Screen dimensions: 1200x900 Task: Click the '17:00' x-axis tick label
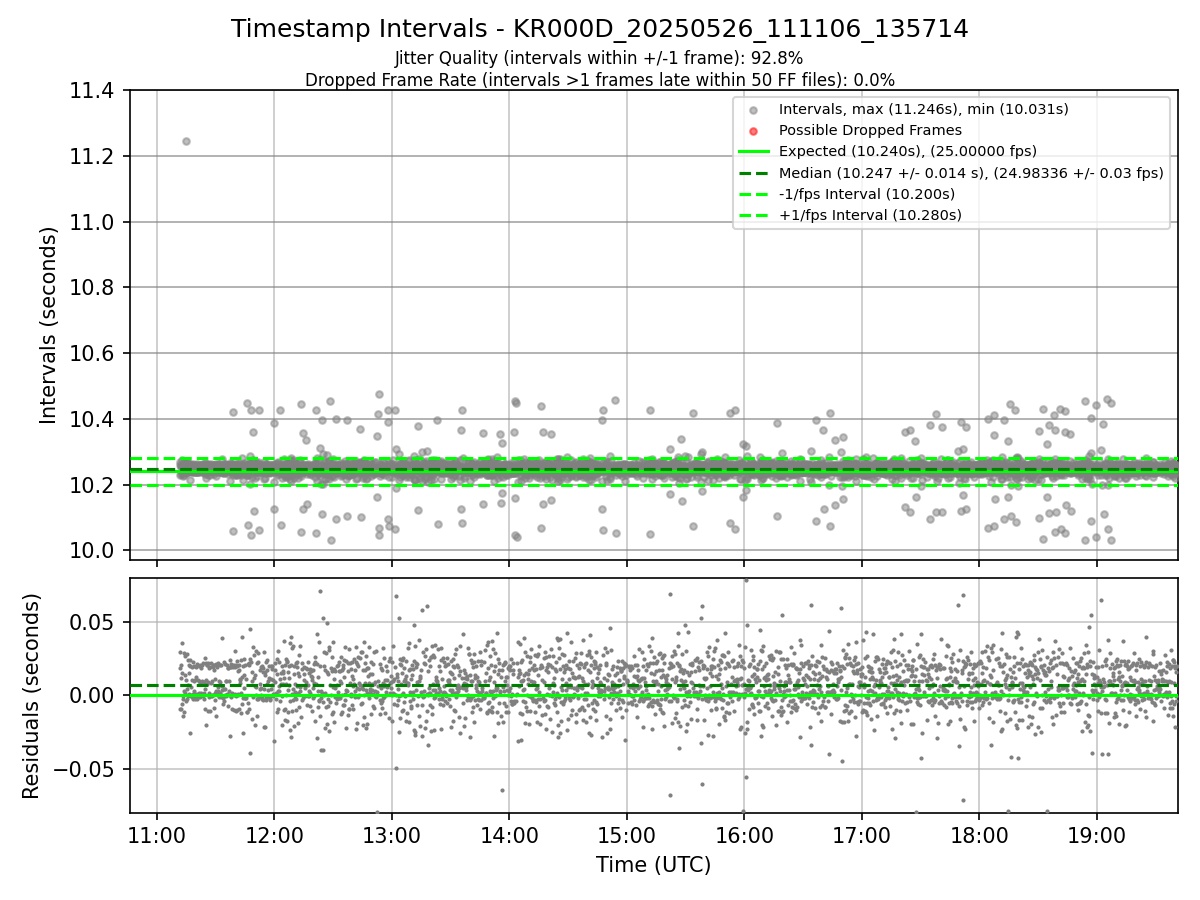[862, 836]
